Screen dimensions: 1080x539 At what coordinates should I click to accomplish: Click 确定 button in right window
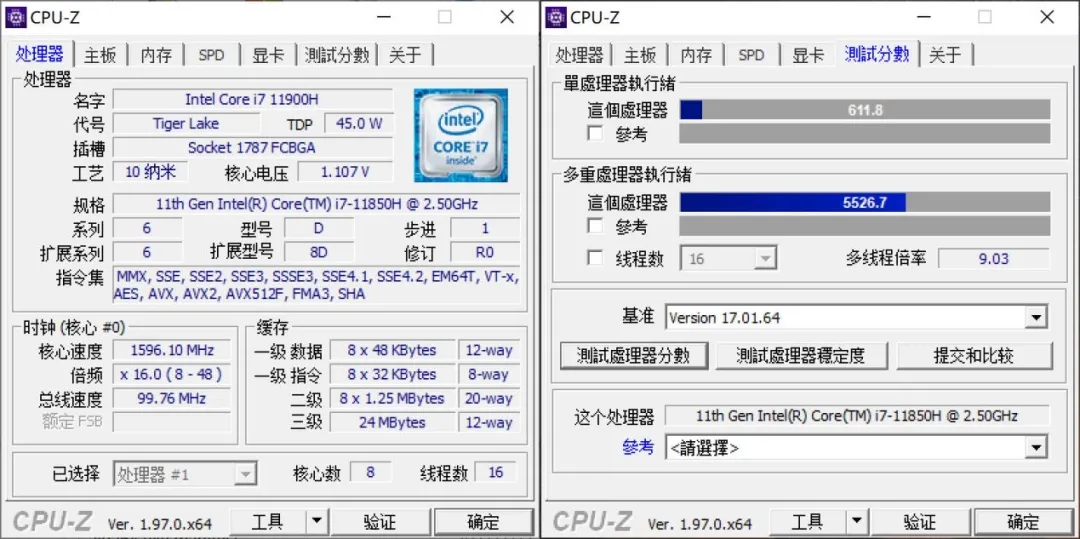(x=1024, y=522)
